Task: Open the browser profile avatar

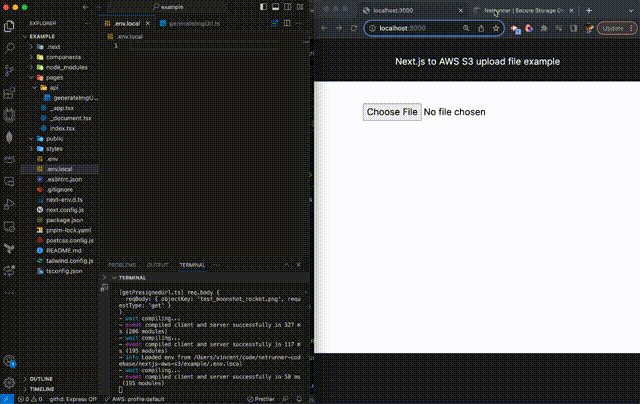Action: pos(589,28)
